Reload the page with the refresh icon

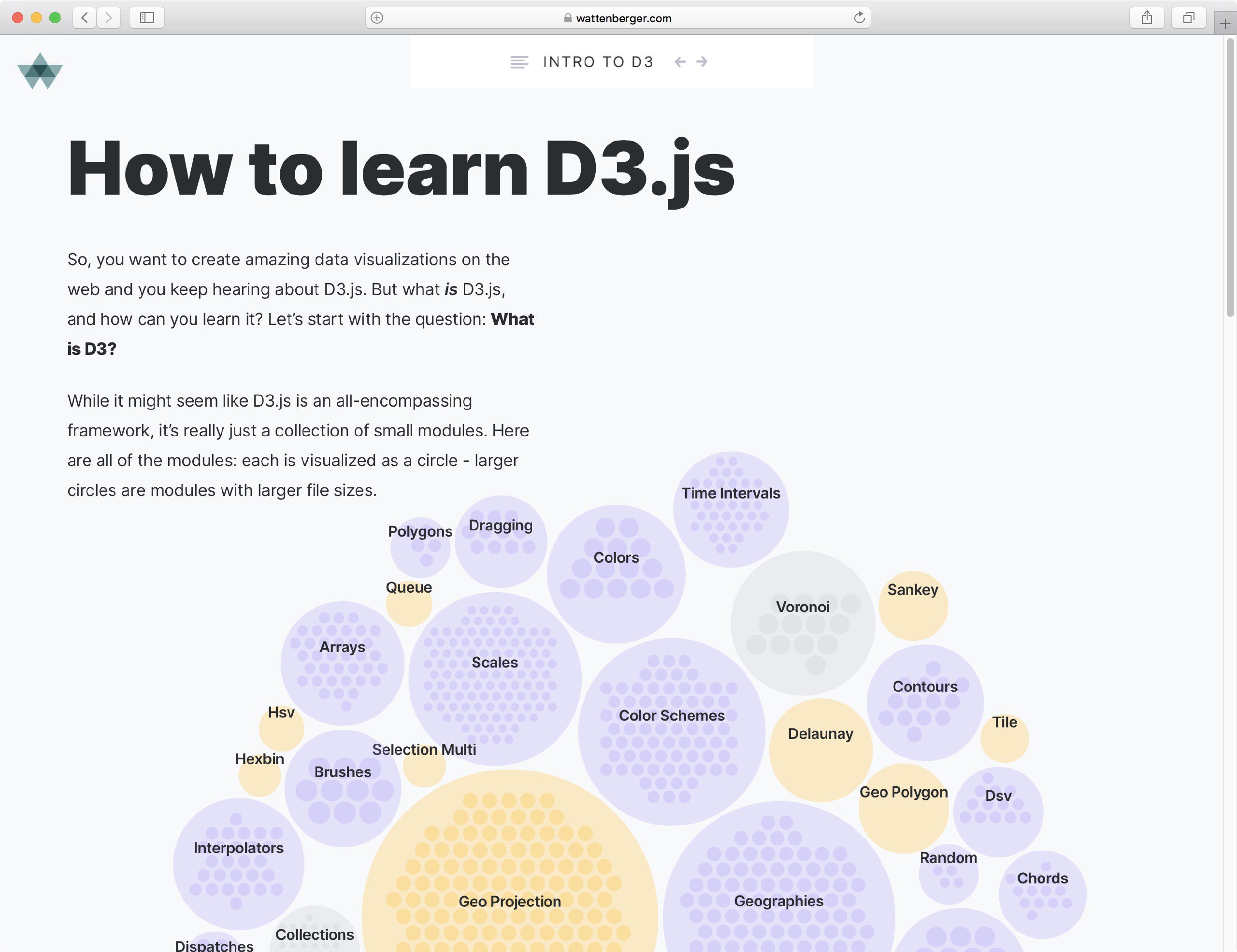(859, 17)
